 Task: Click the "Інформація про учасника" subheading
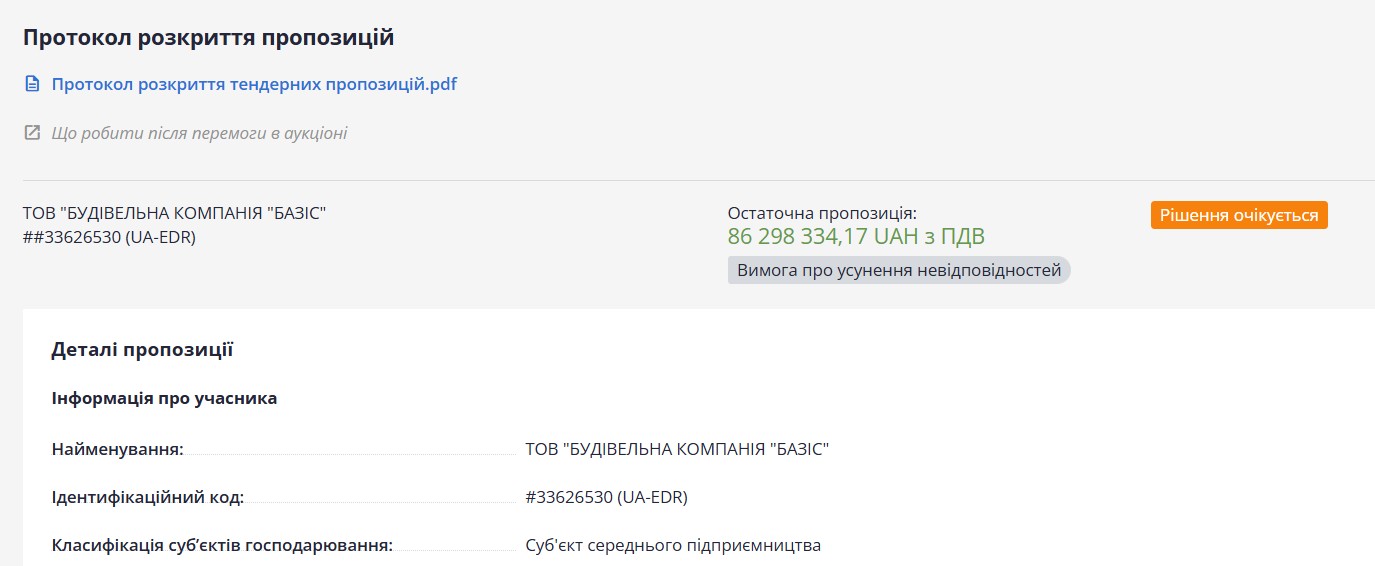click(164, 398)
